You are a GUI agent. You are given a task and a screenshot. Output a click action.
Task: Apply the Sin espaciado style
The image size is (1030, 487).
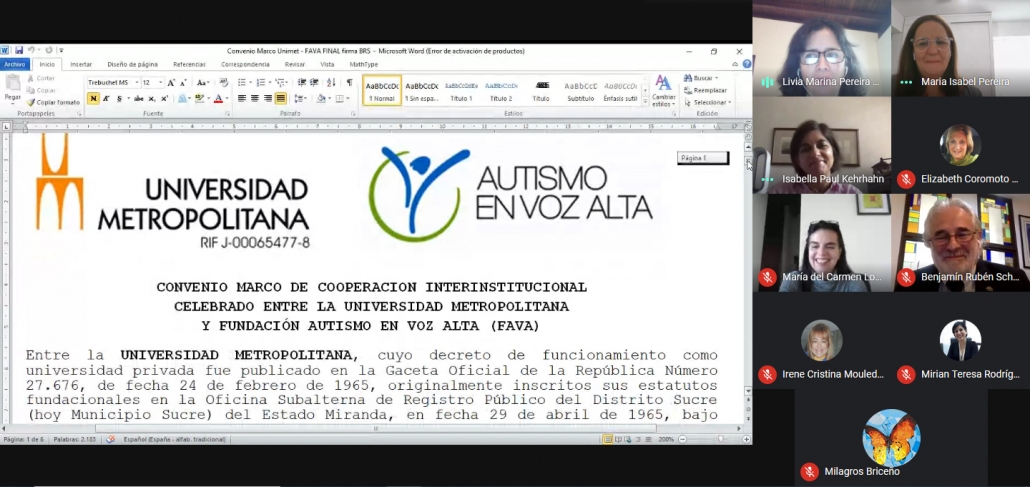coord(422,91)
